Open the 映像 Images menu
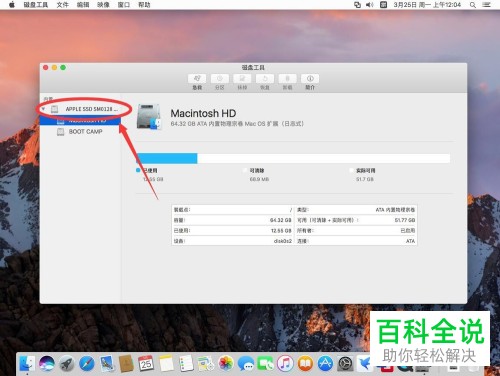 tap(103, 5)
